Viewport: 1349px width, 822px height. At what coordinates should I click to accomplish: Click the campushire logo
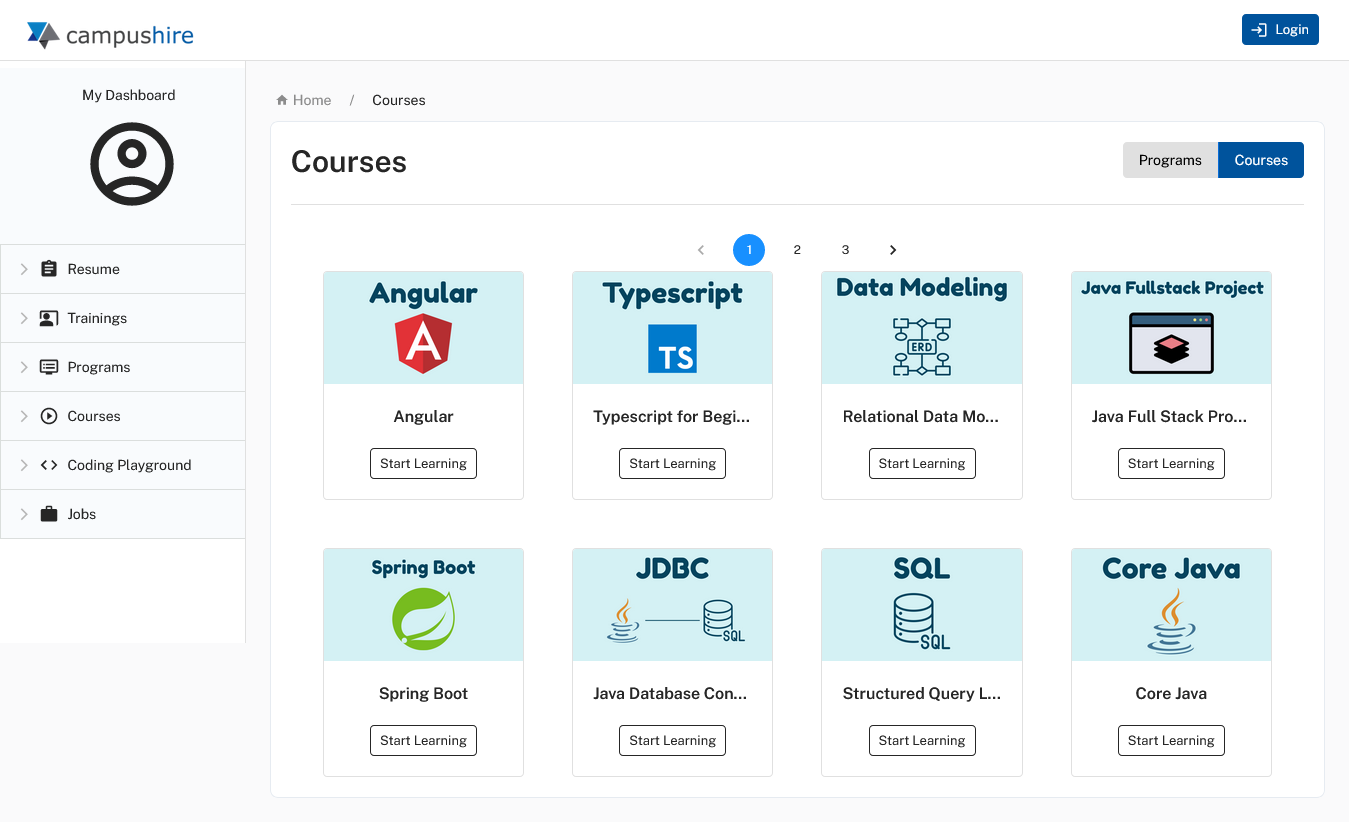click(x=110, y=35)
